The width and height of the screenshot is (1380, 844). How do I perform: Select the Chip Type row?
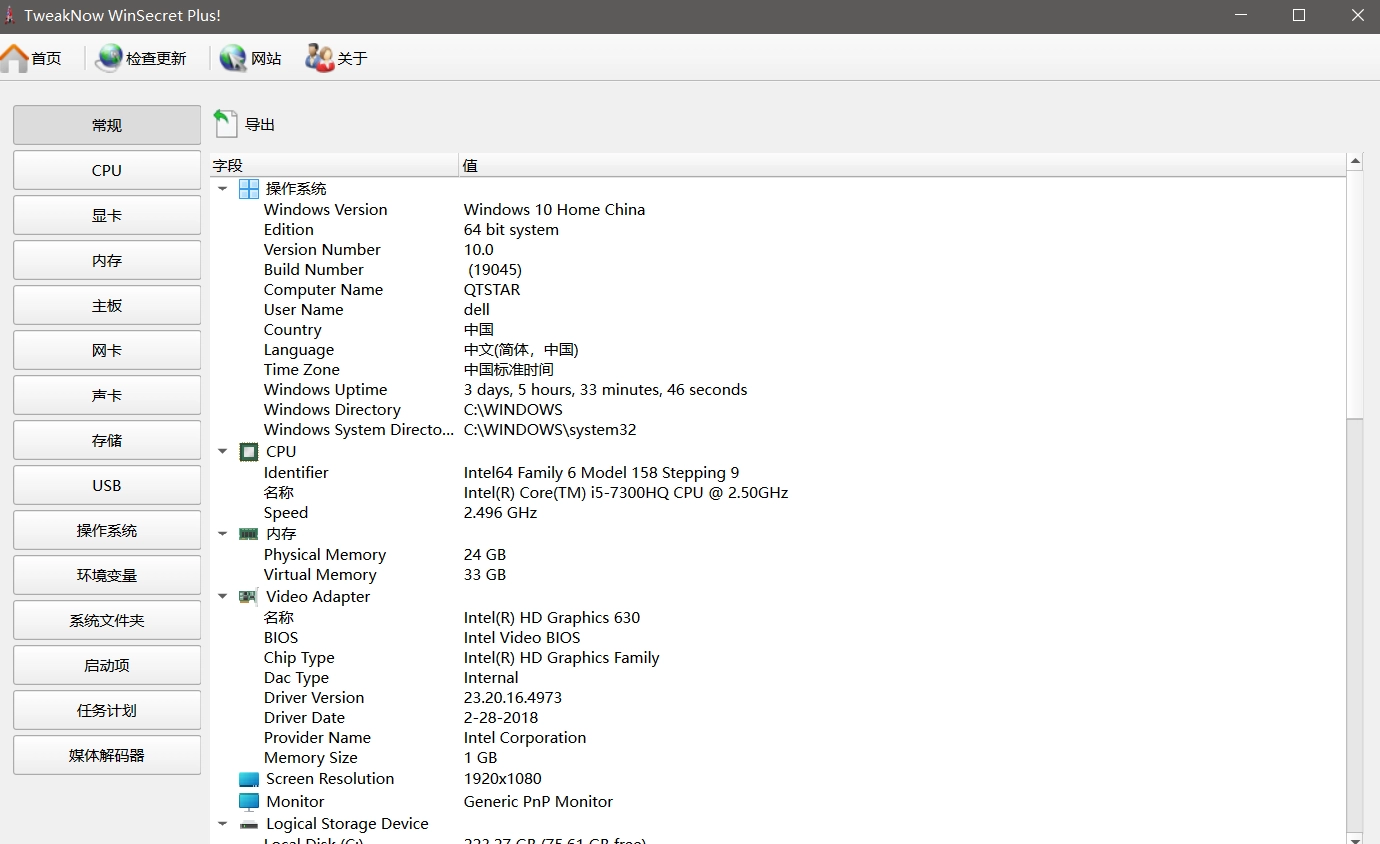(778, 658)
